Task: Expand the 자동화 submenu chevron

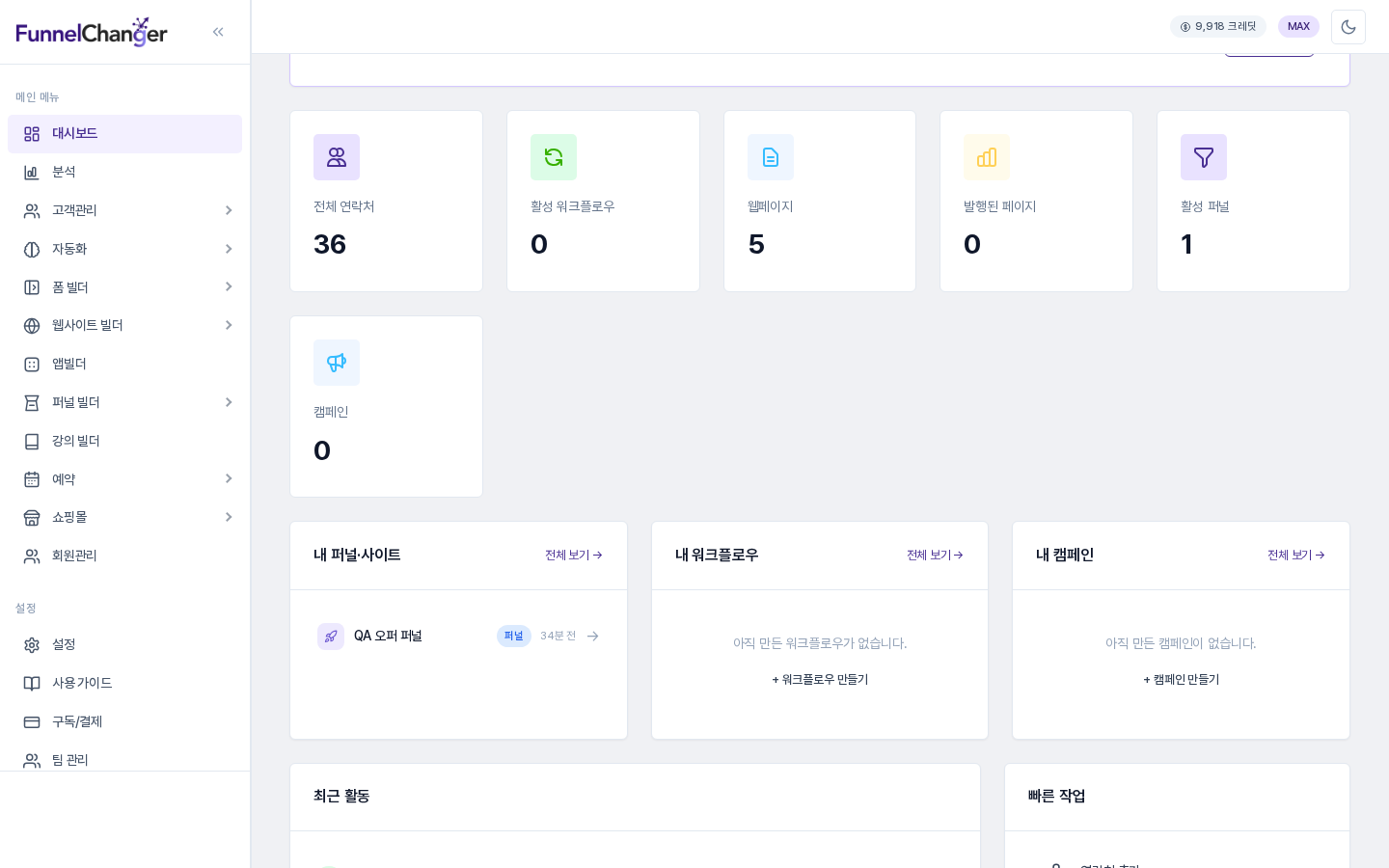Action: (x=229, y=249)
